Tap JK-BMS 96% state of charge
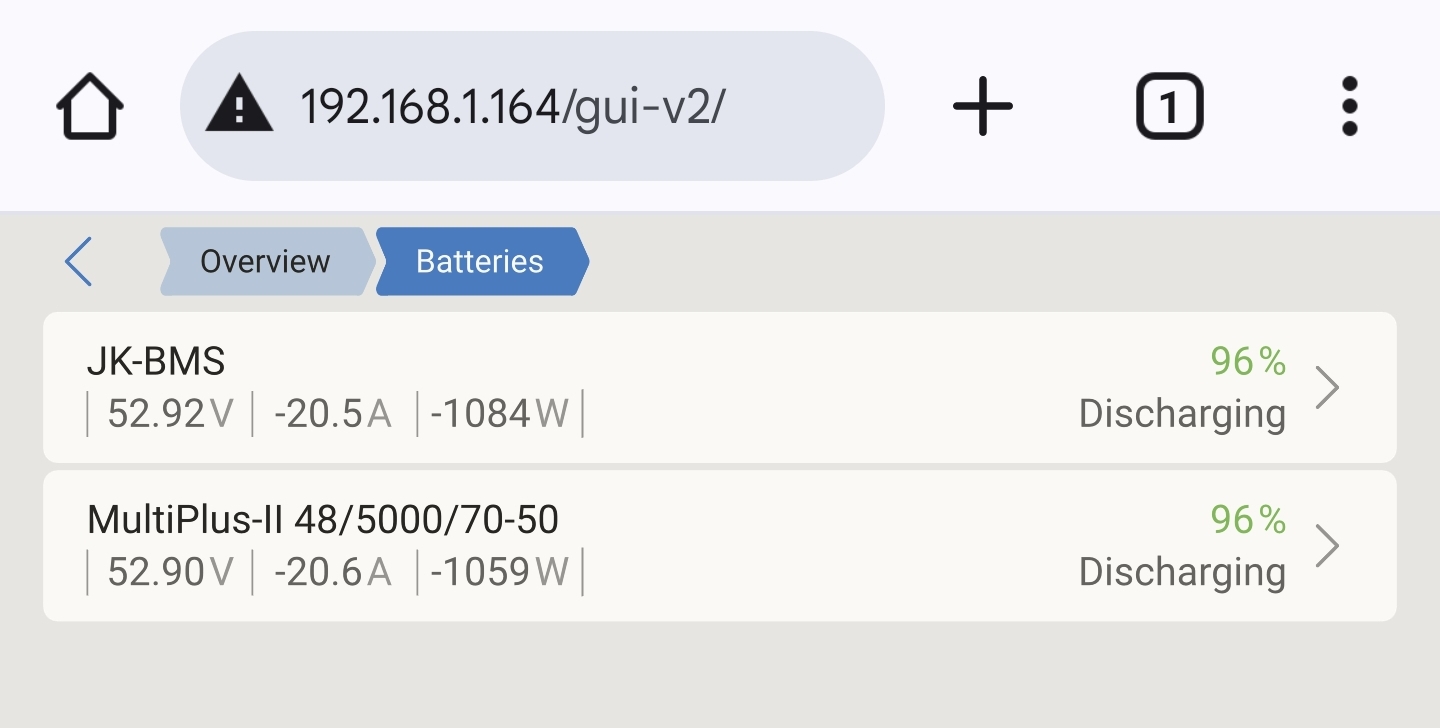The image size is (1440, 728). coord(1248,361)
